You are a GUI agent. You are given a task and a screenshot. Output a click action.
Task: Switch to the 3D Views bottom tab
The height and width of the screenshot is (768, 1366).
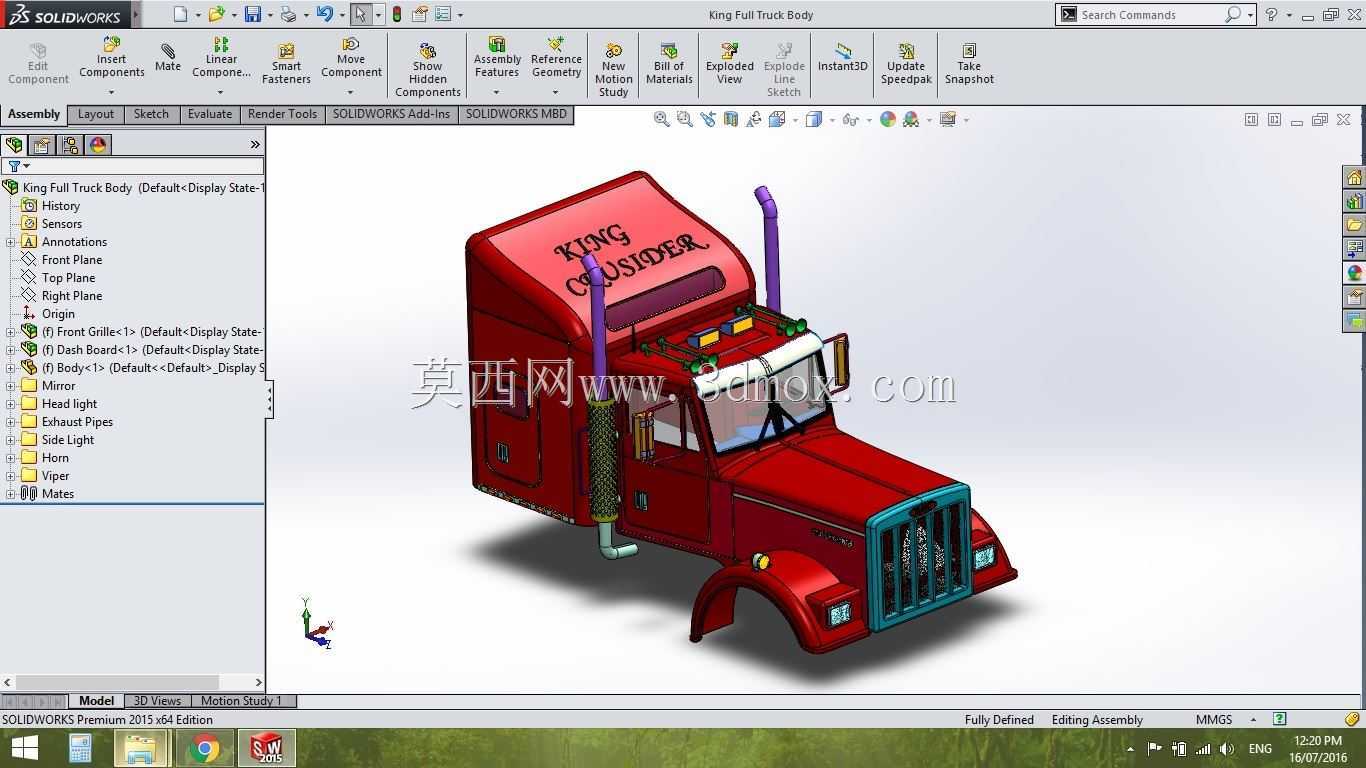(157, 701)
